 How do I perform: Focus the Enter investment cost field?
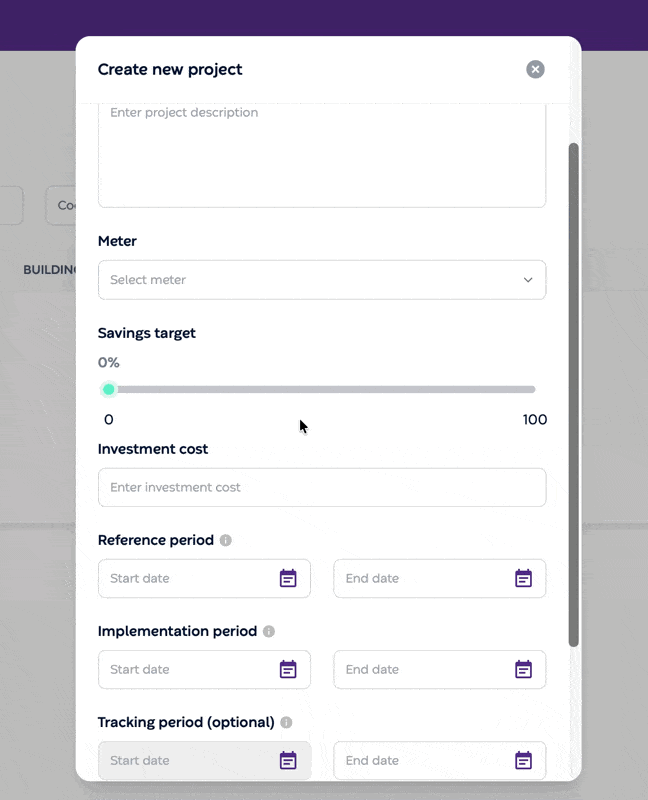coord(322,487)
